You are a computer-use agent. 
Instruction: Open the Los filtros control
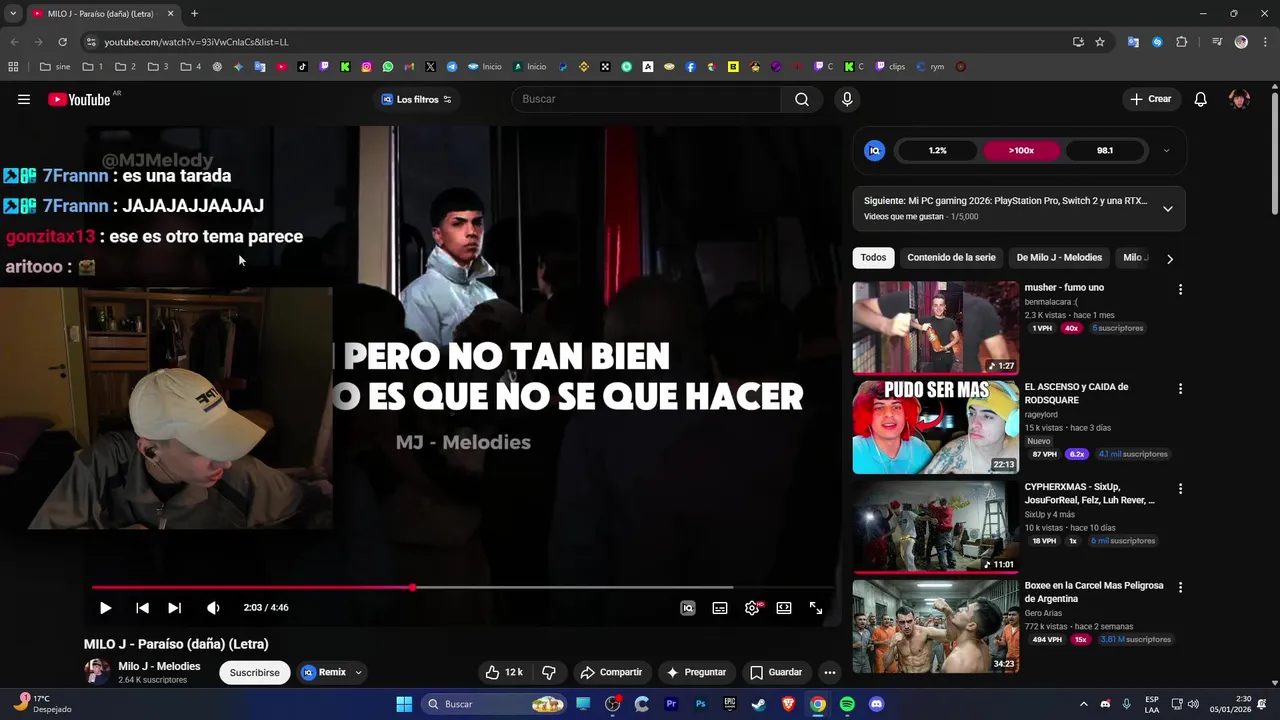coord(417,99)
